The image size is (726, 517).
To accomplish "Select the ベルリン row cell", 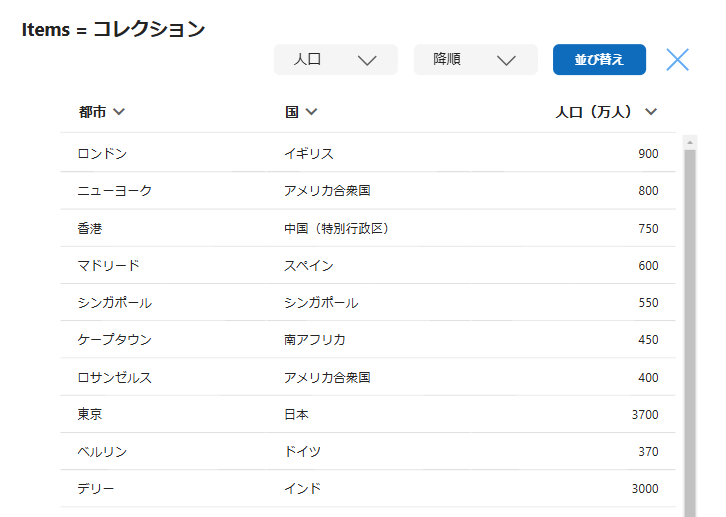I will [x=102, y=452].
